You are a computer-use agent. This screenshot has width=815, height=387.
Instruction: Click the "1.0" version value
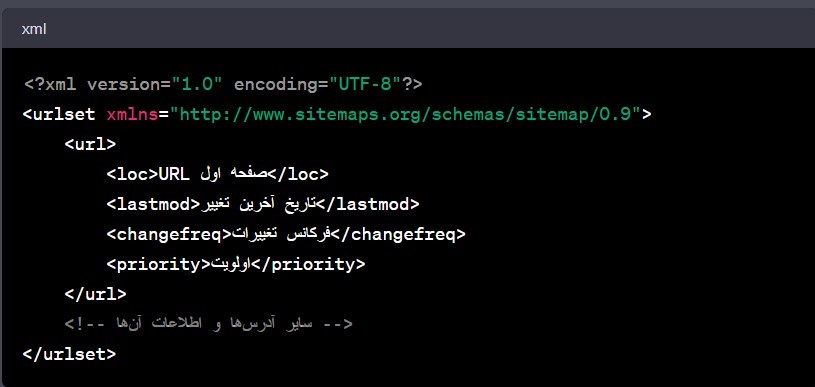click(x=197, y=84)
